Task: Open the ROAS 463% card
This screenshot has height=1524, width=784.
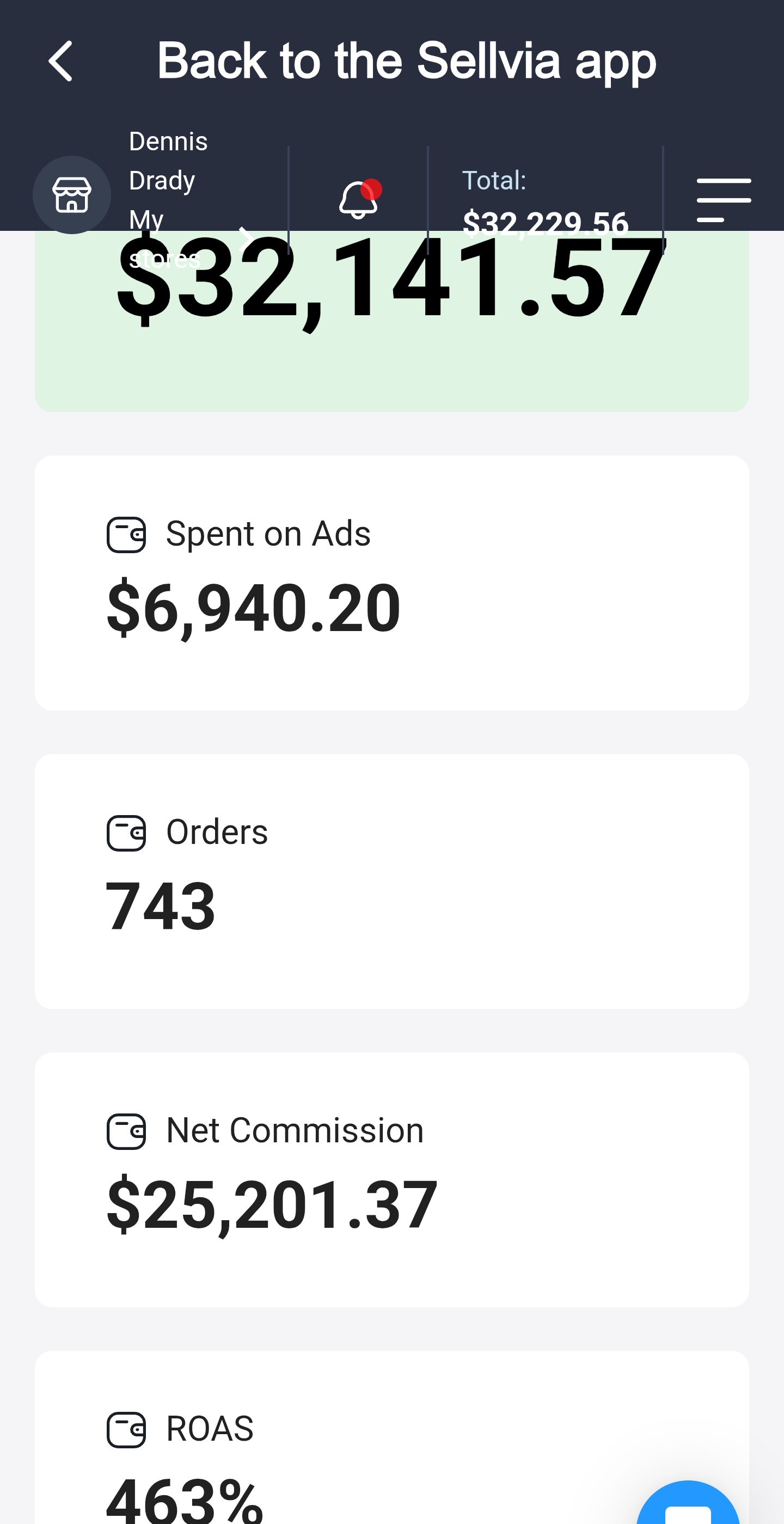Action: tap(391, 1437)
